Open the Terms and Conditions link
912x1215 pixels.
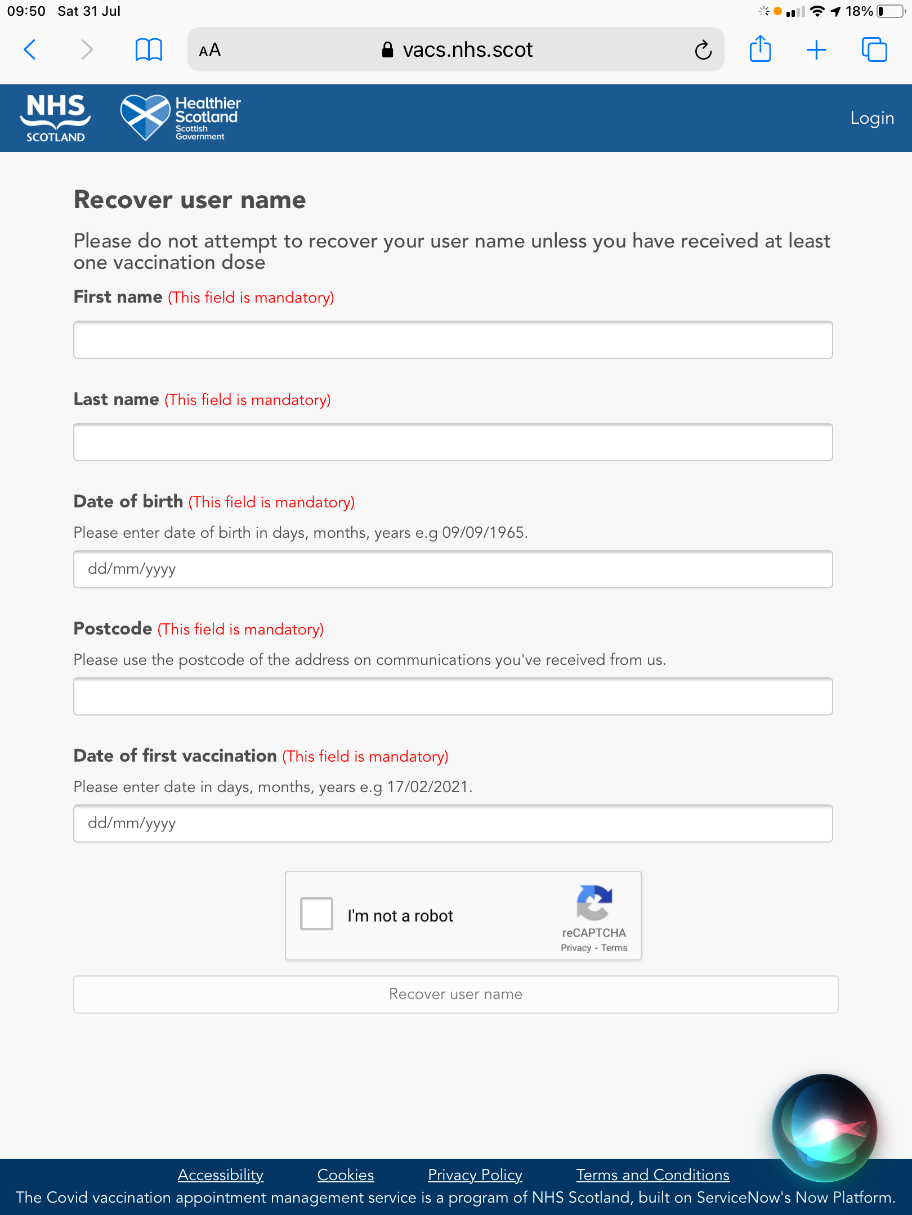tap(653, 1175)
